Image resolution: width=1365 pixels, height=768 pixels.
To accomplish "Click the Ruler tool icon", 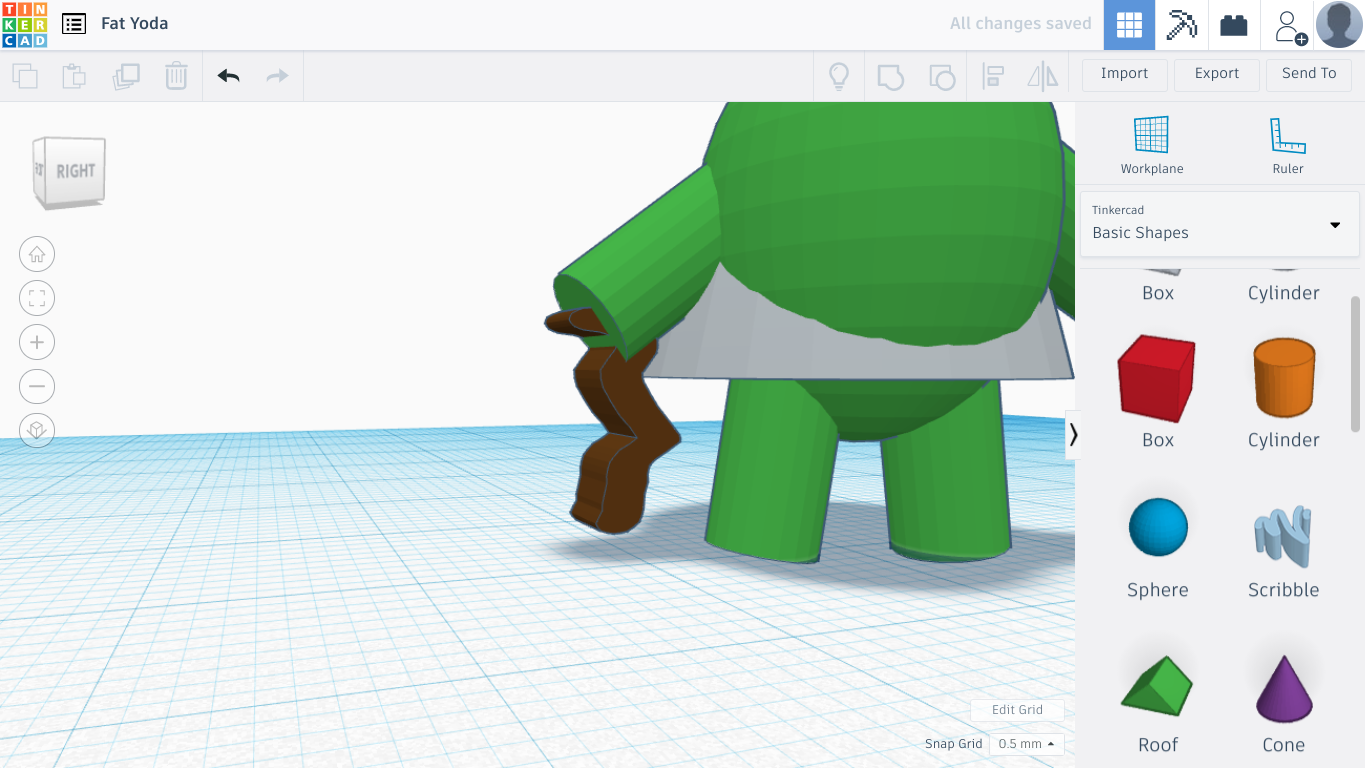I will point(1287,133).
